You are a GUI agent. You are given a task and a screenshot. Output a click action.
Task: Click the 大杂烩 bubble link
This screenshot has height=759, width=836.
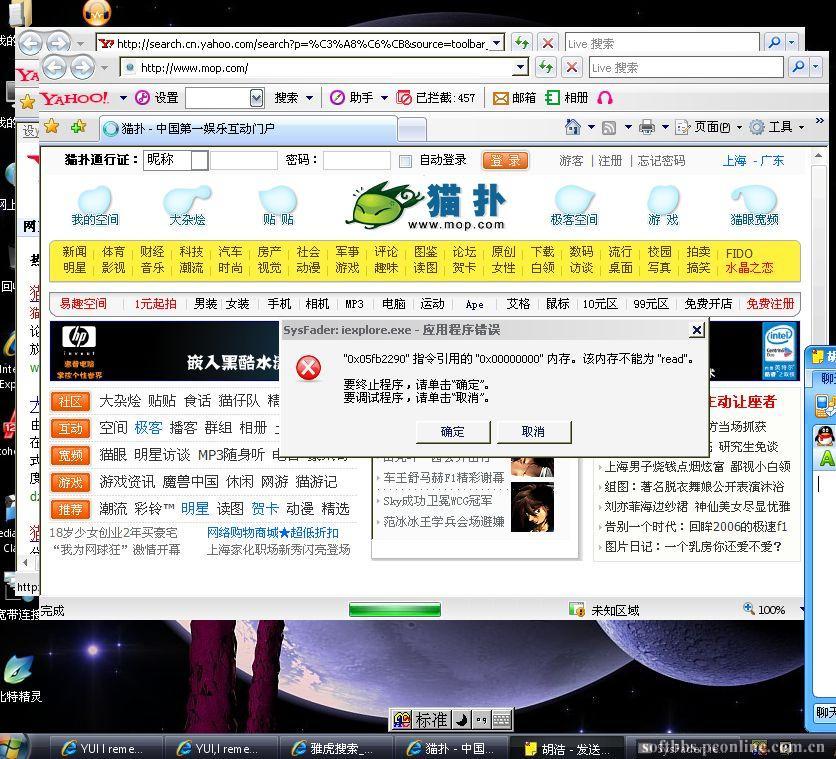tap(187, 206)
